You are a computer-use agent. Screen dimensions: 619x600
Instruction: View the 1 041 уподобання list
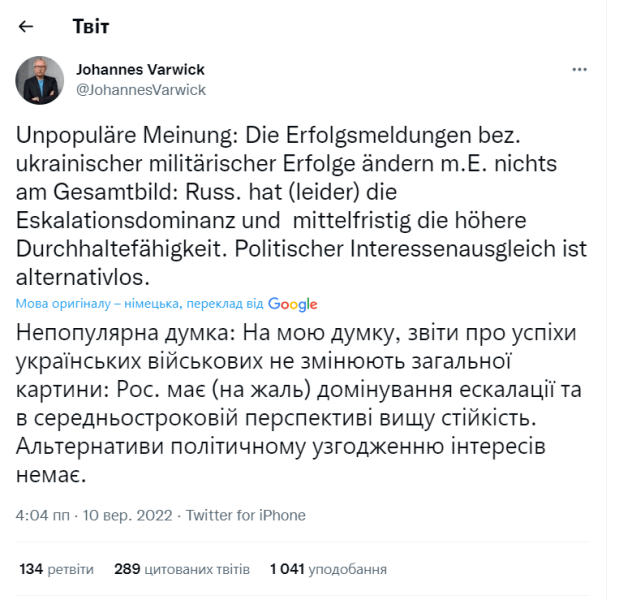[328, 569]
